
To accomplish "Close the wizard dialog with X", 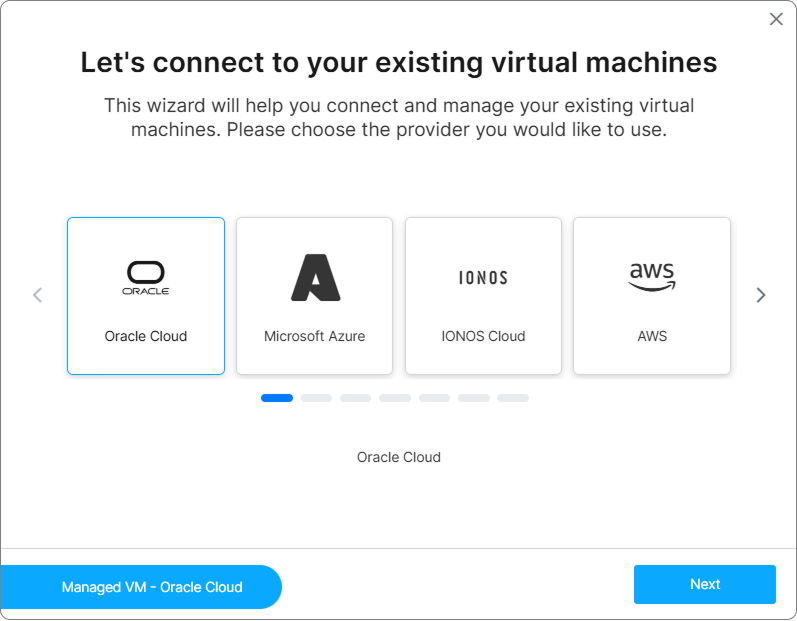I will click(x=776, y=19).
